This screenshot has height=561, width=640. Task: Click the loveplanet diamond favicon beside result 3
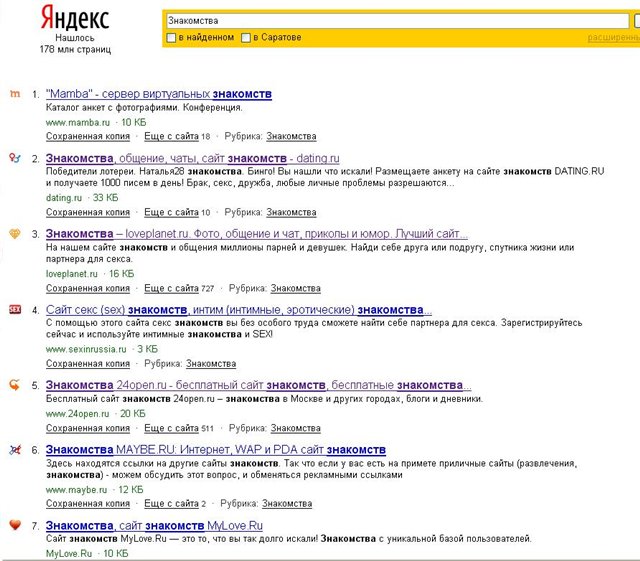point(15,234)
